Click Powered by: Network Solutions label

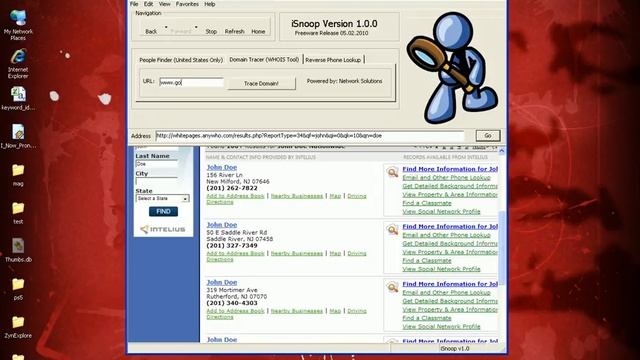tap(344, 81)
